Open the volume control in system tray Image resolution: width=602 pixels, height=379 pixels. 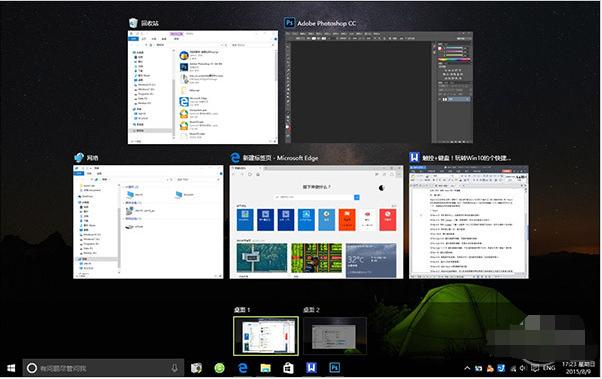(523, 368)
